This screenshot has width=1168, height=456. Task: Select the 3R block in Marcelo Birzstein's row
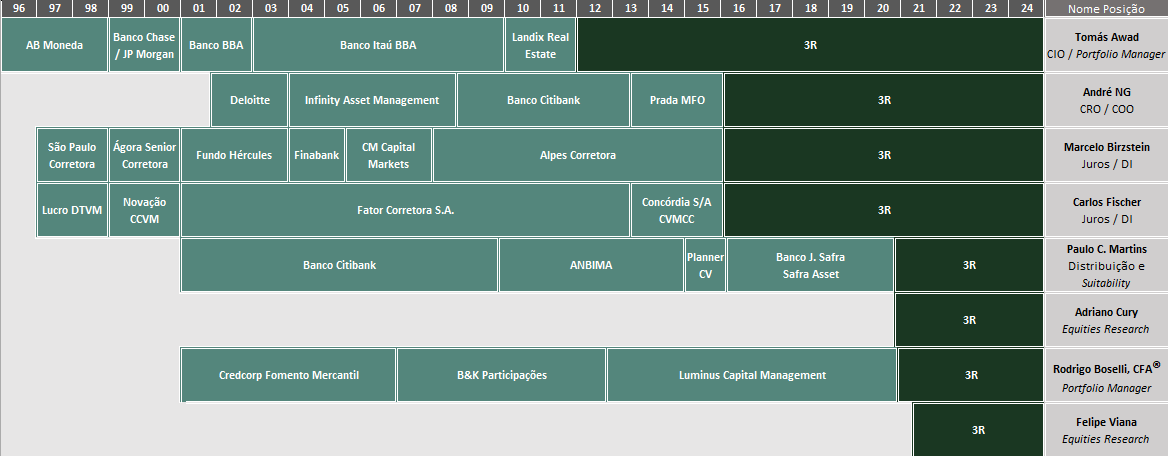(883, 155)
